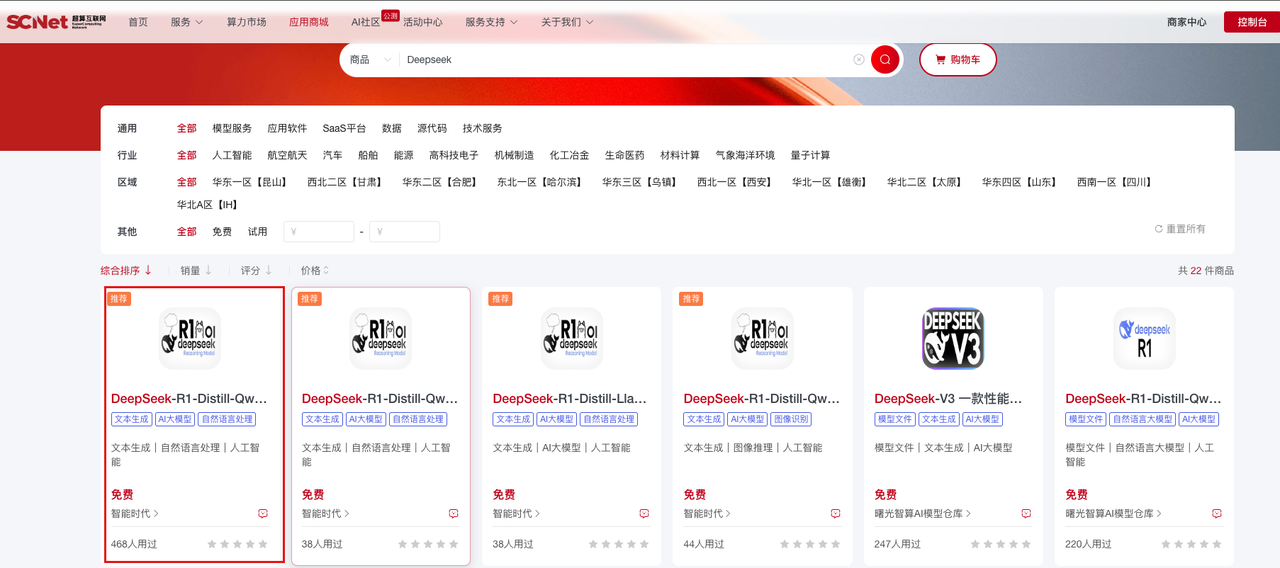Open the blue deepseek R1 logo thumbnail
The image size is (1280, 568).
[1144, 338]
